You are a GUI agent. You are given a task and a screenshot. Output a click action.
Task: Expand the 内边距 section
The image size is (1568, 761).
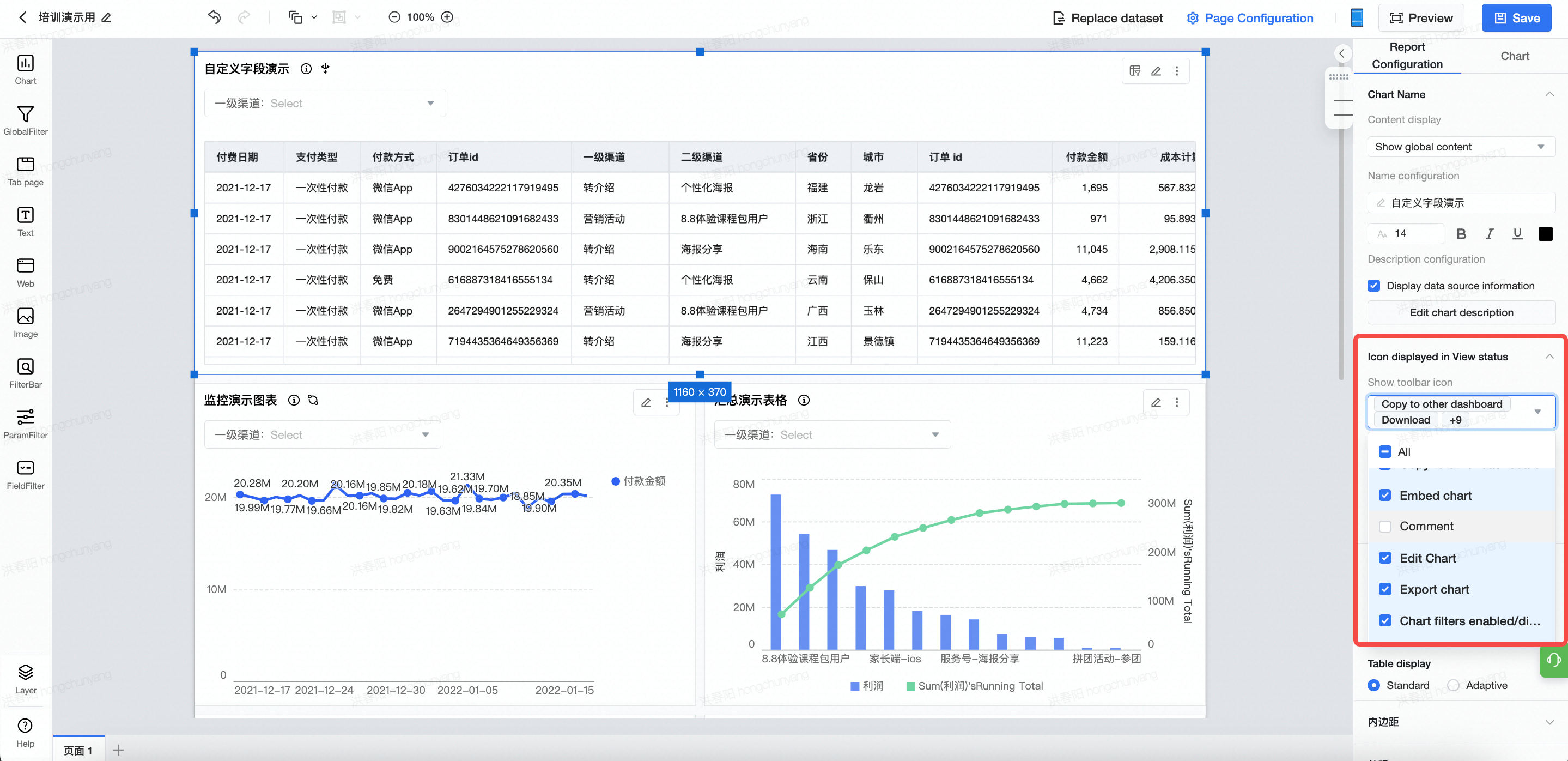click(1549, 722)
